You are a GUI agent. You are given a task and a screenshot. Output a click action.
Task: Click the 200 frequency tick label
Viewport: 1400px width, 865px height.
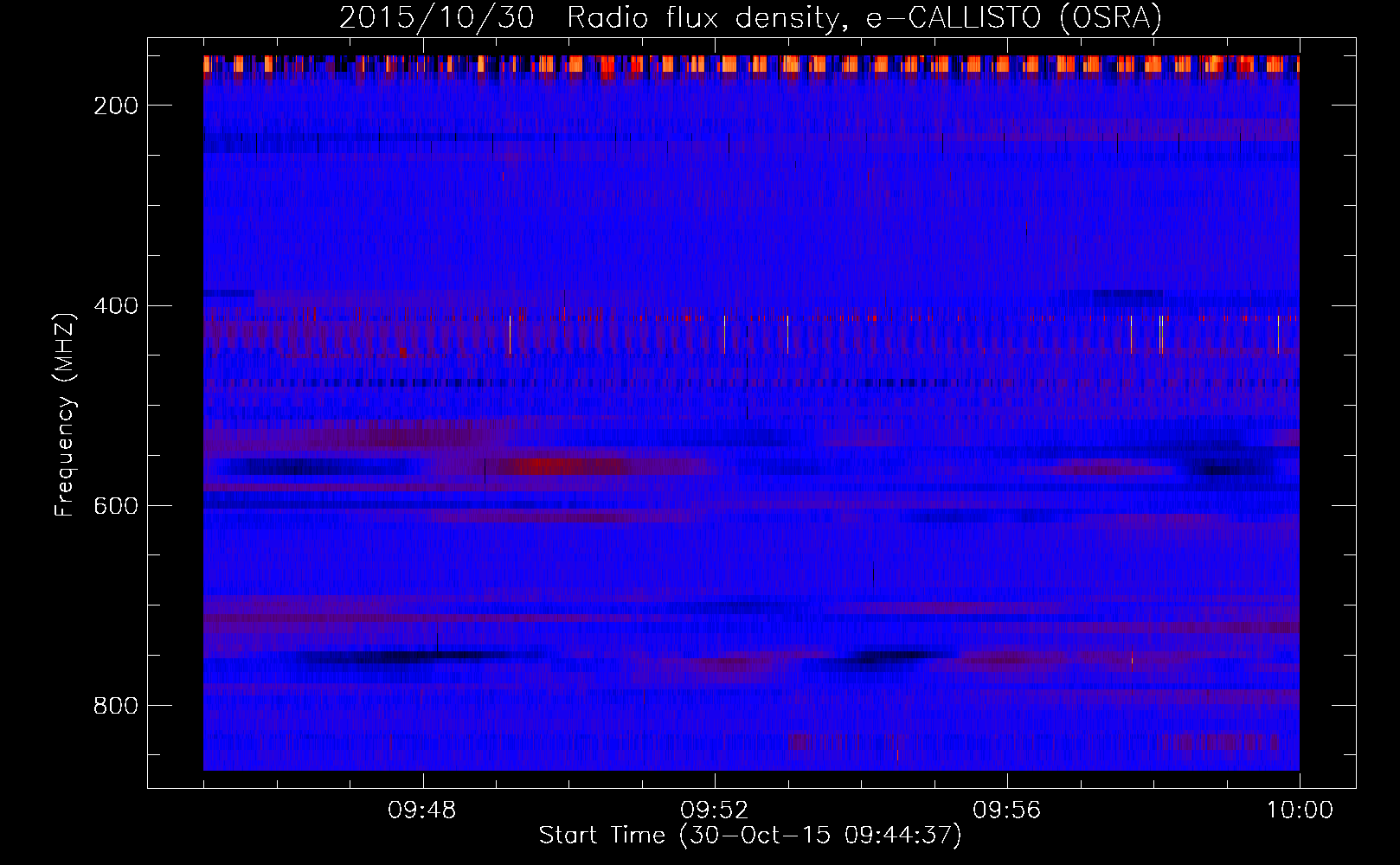pyautogui.click(x=116, y=106)
